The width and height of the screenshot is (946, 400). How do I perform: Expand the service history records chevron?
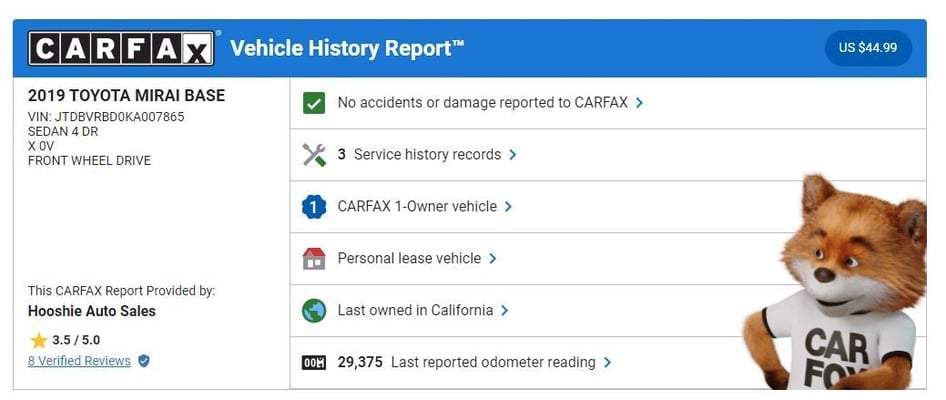coord(513,155)
